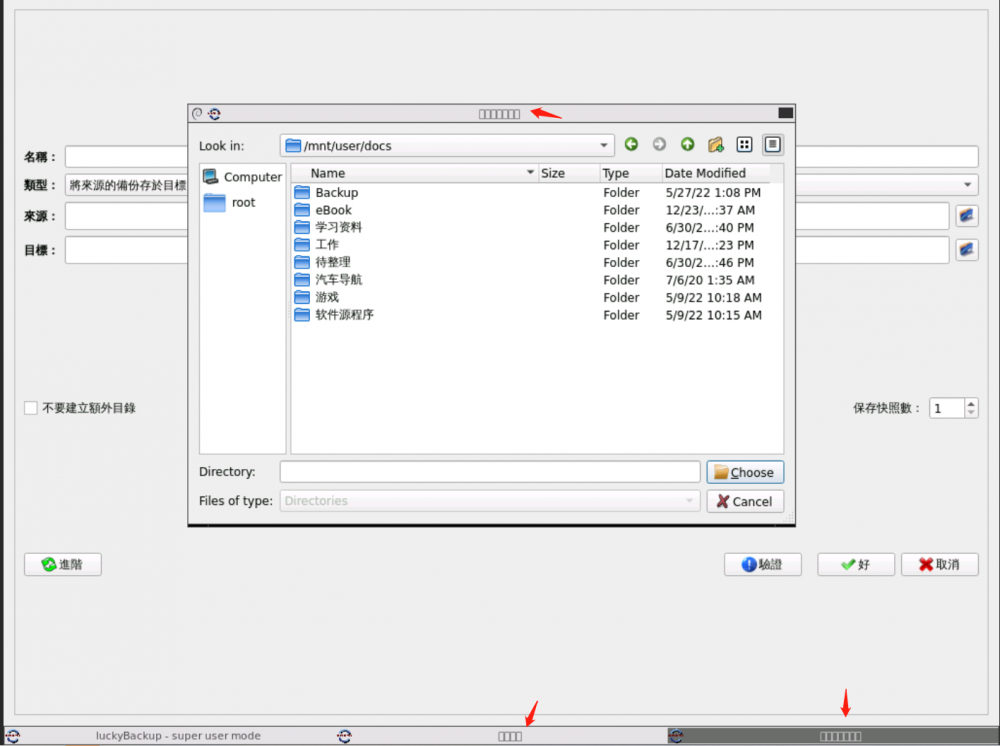Viewport: 1000px width, 746px height.
Task: Confirm with the 好 button
Action: point(856,564)
